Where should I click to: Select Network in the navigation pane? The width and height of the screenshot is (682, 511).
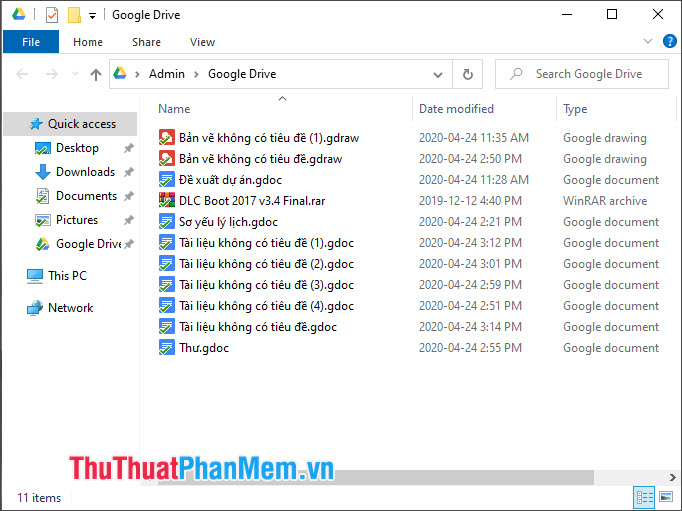(x=70, y=308)
